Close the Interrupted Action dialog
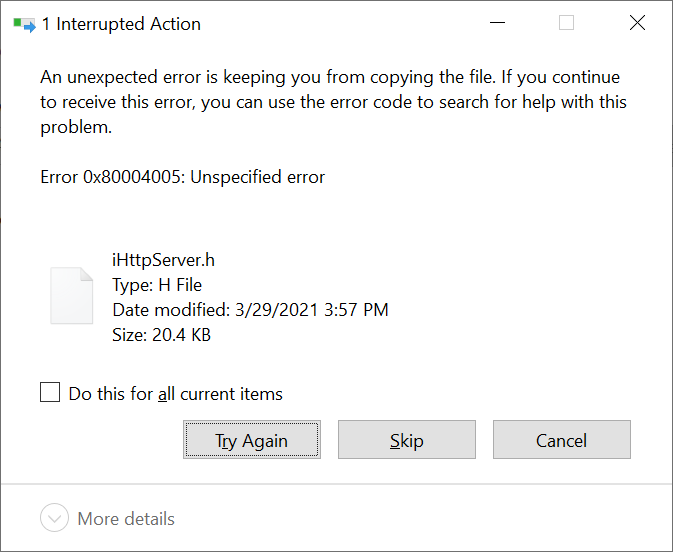Viewport: 673px width, 552px height. [637, 23]
